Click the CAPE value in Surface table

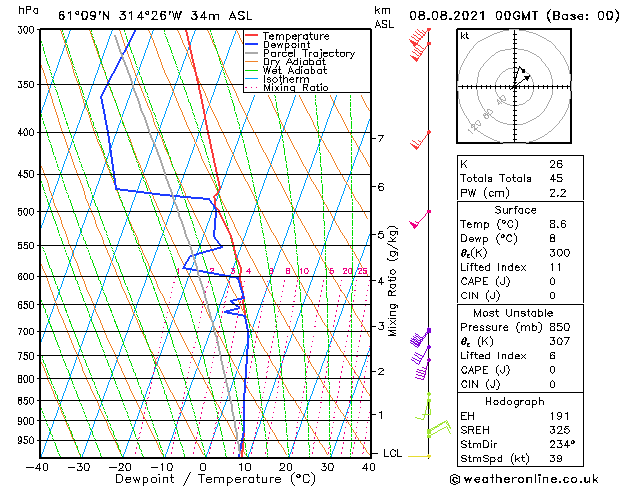[x=552, y=281]
